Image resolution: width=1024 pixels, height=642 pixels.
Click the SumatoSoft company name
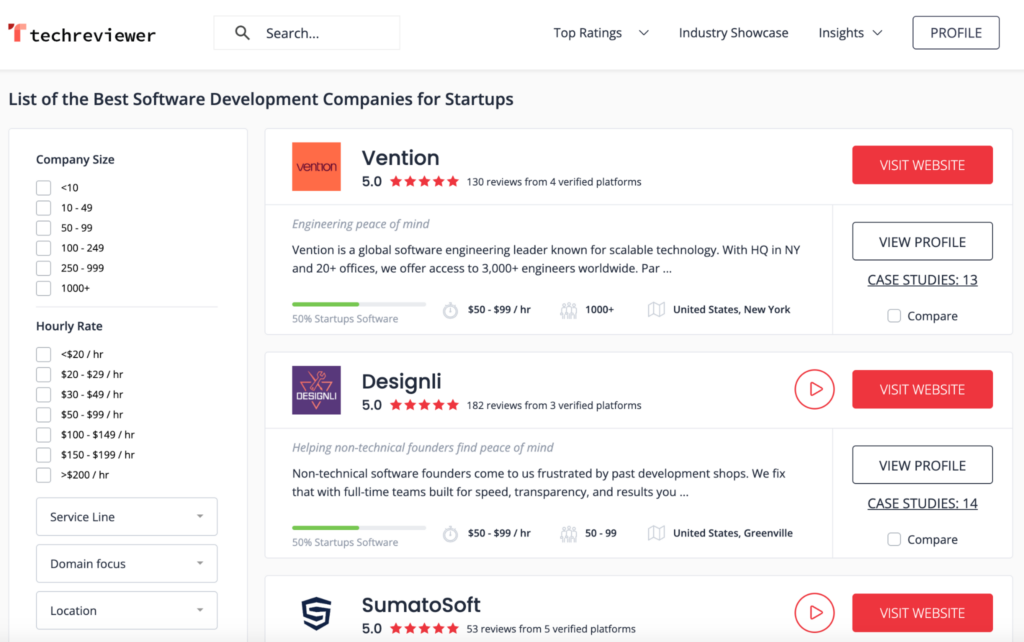tap(421, 605)
